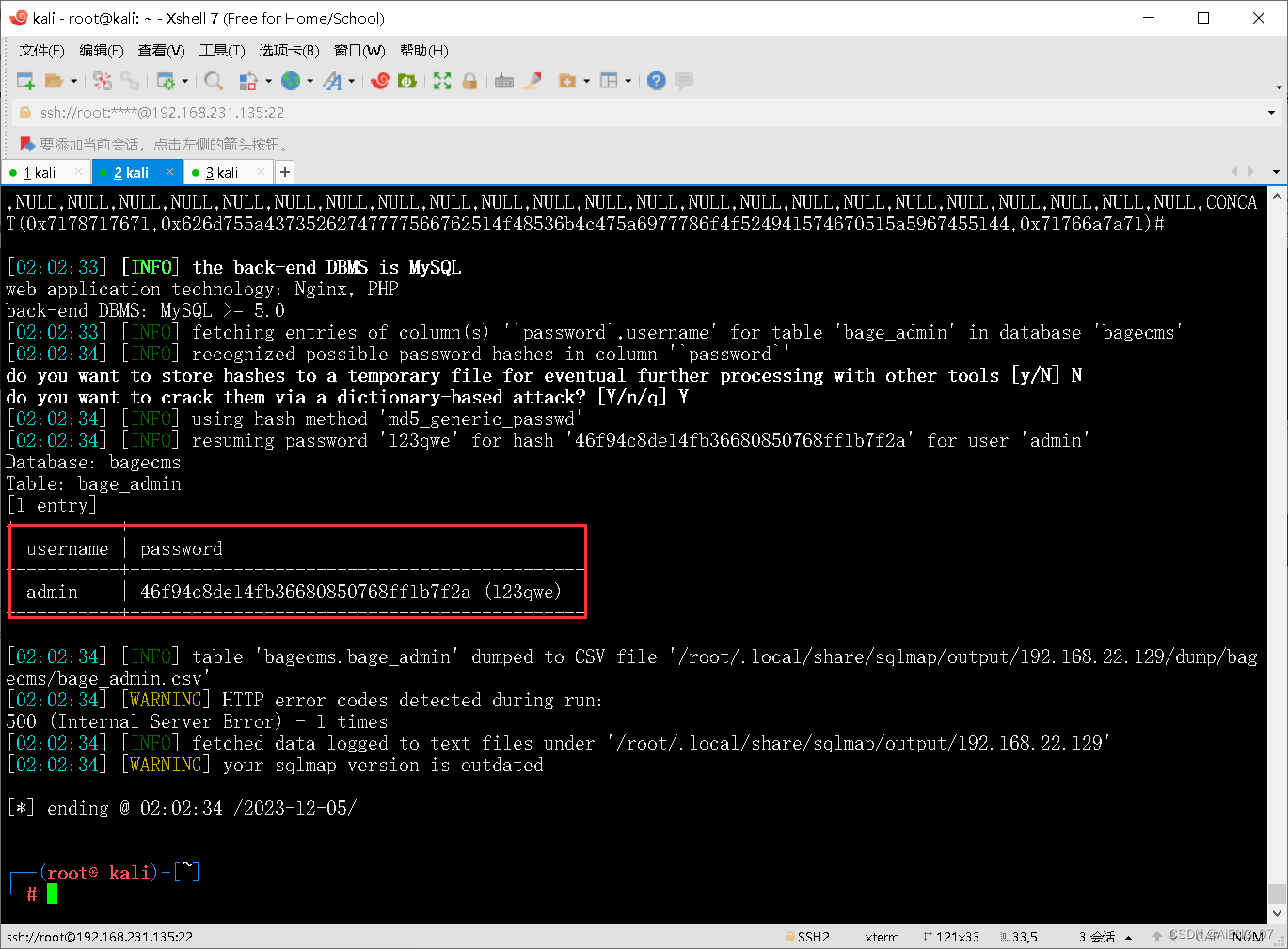Add a new tab with plus button

pos(285,172)
